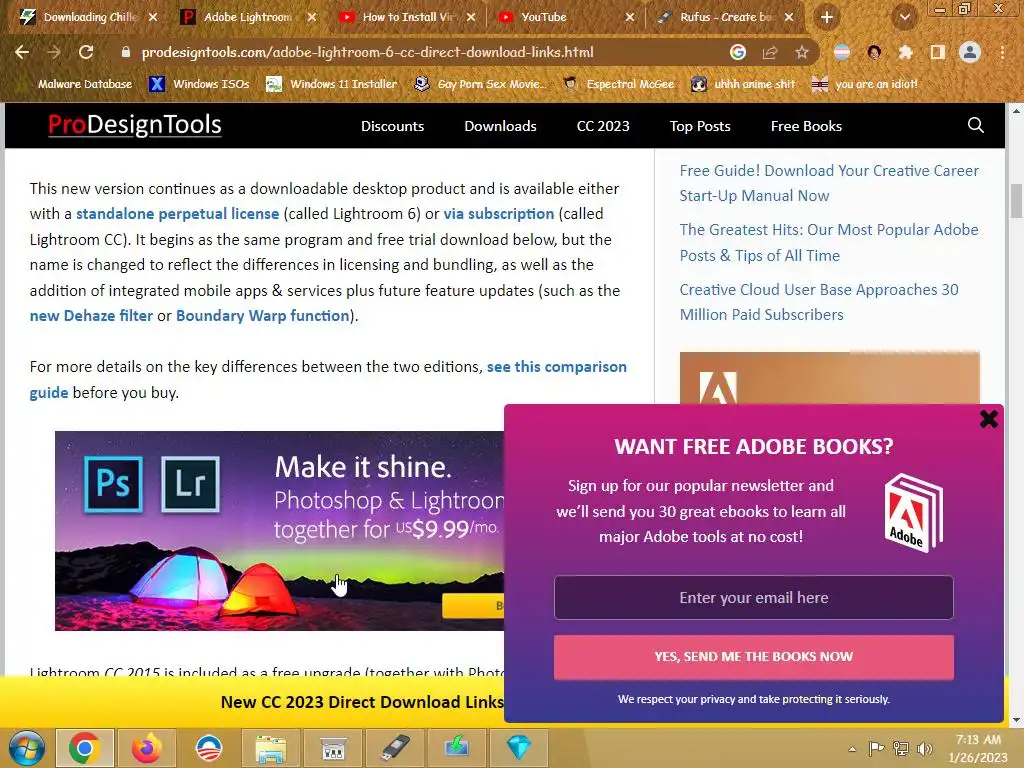This screenshot has height=768, width=1024.
Task: Open Espectral McGee bookmark
Action: pos(618,84)
